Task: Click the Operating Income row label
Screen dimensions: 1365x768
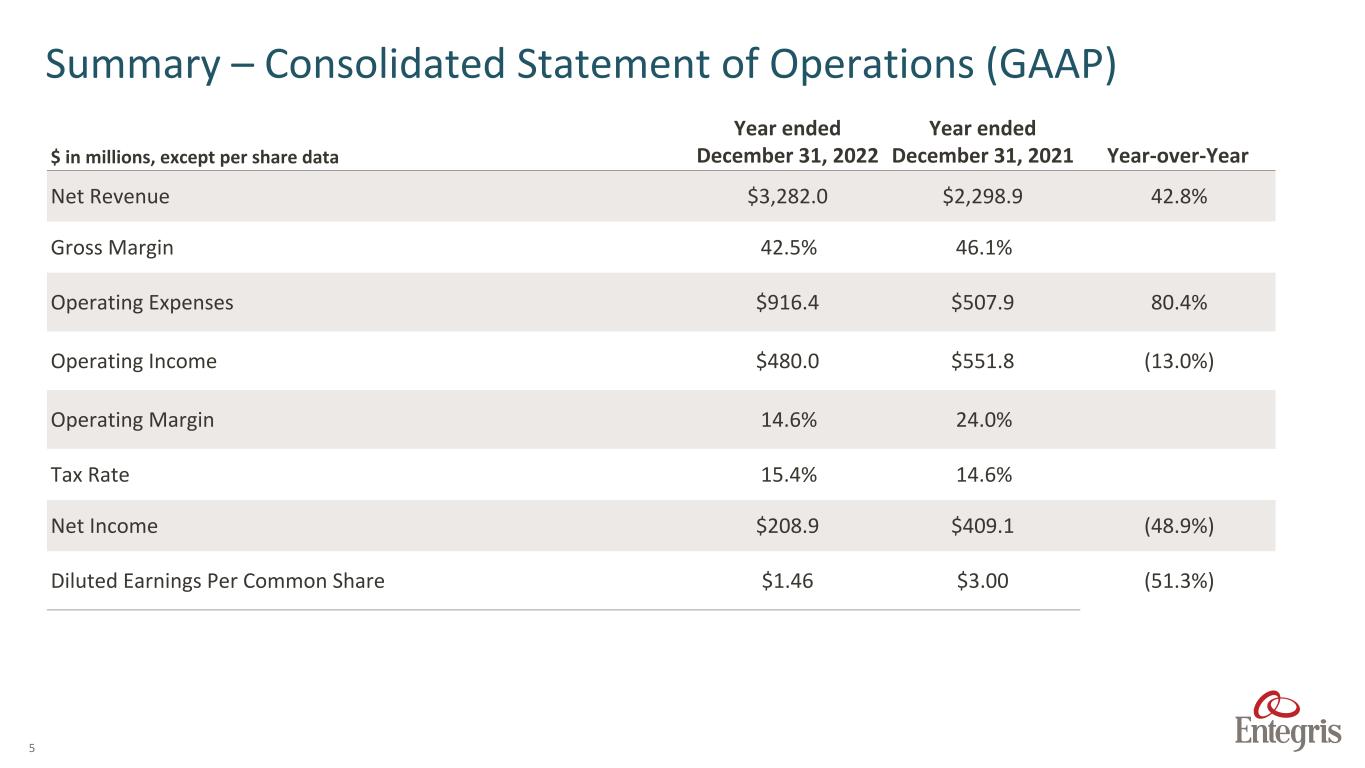Action: (134, 362)
